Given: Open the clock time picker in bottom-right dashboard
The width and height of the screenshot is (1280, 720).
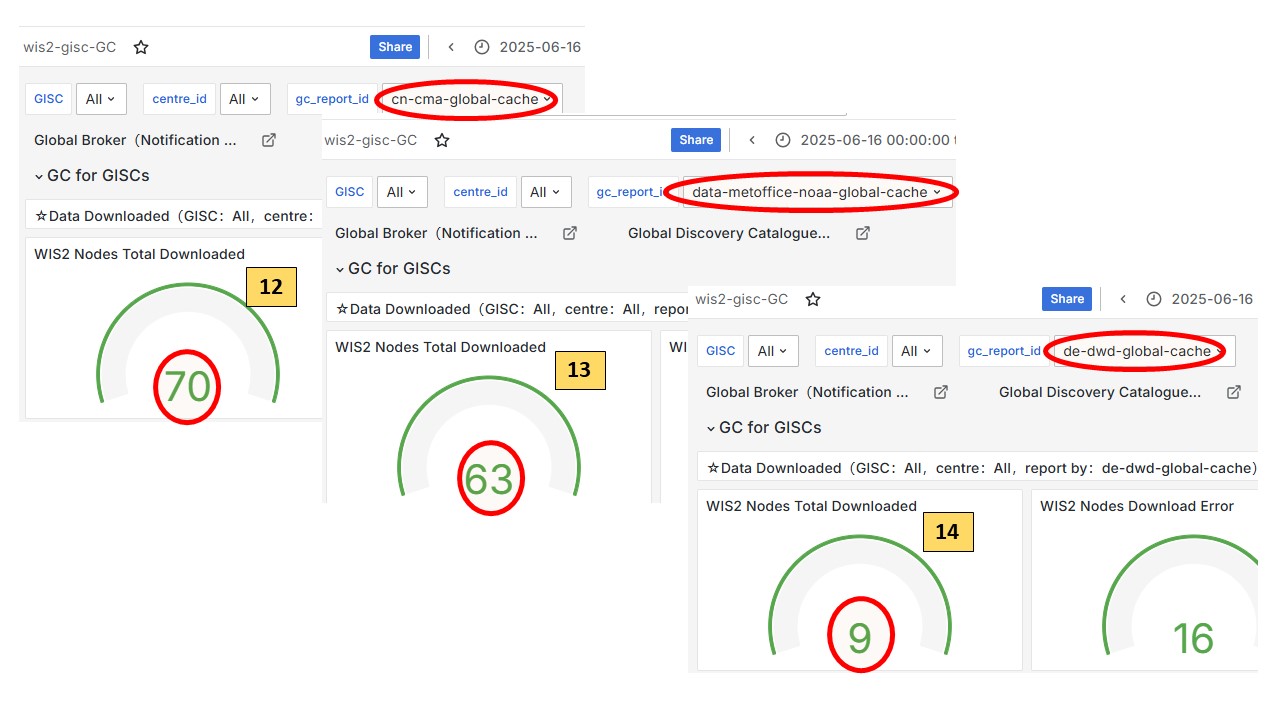Looking at the screenshot, I should (1154, 299).
